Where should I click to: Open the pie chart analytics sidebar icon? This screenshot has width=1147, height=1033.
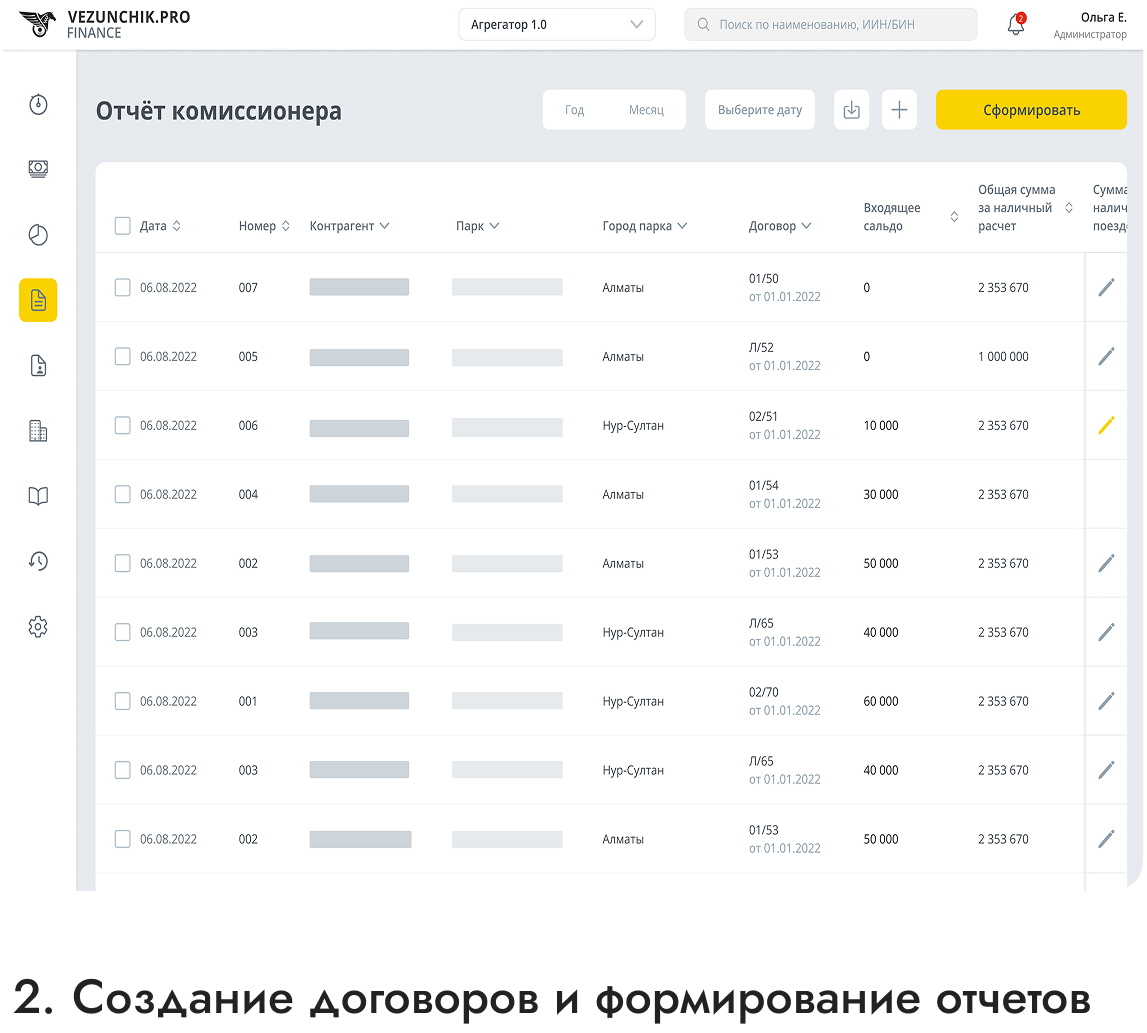(x=38, y=235)
